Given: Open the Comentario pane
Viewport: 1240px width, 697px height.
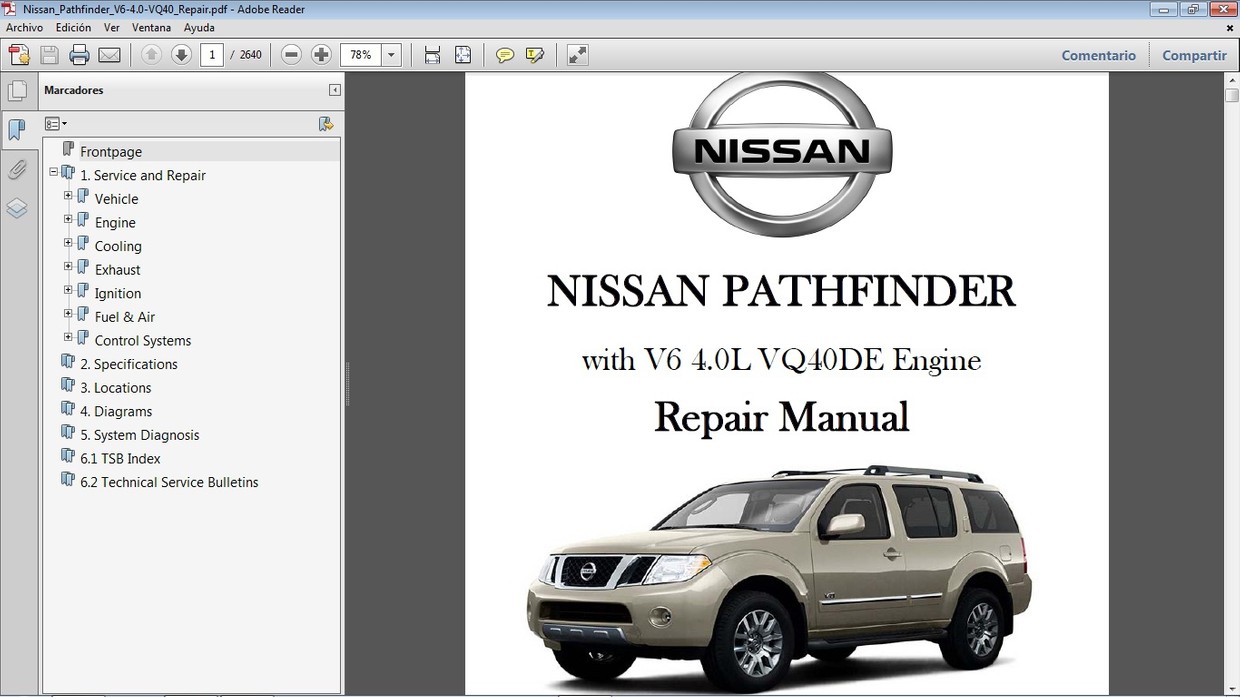Looking at the screenshot, I should [1098, 56].
